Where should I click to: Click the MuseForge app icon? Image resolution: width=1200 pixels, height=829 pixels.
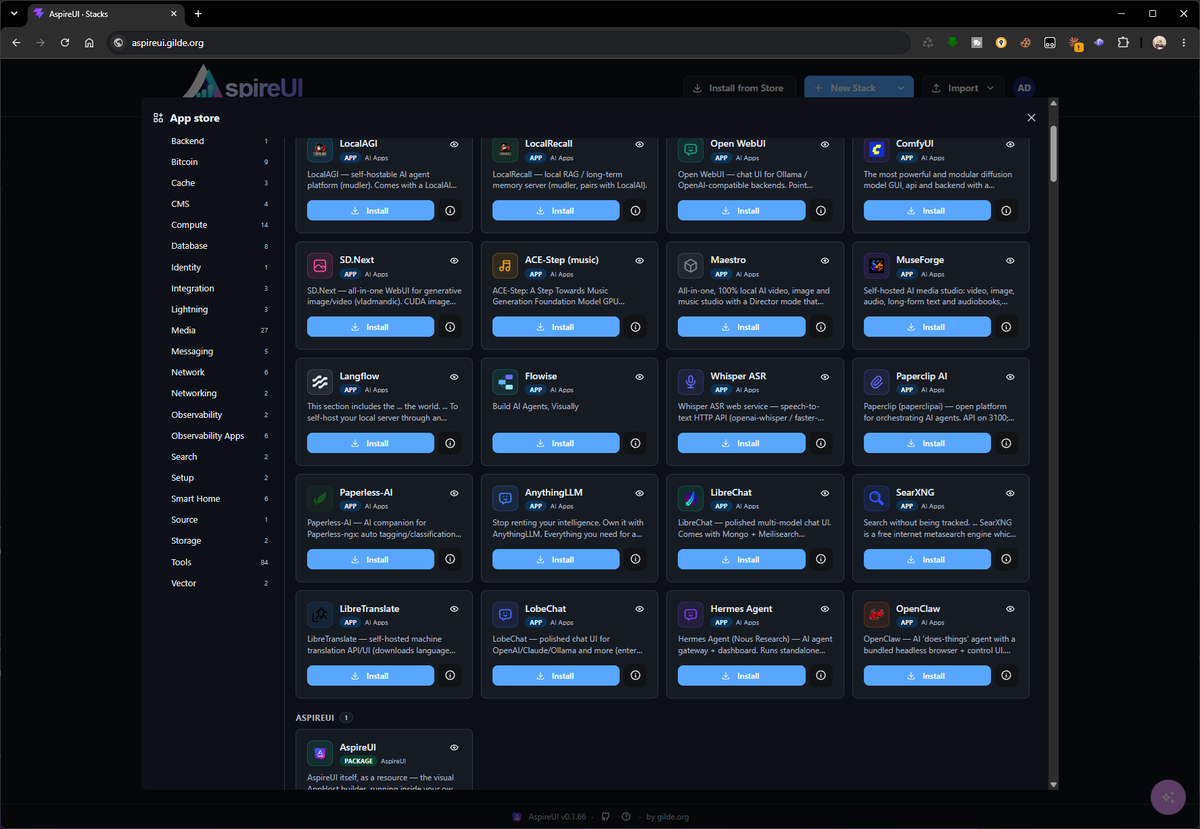[876, 266]
